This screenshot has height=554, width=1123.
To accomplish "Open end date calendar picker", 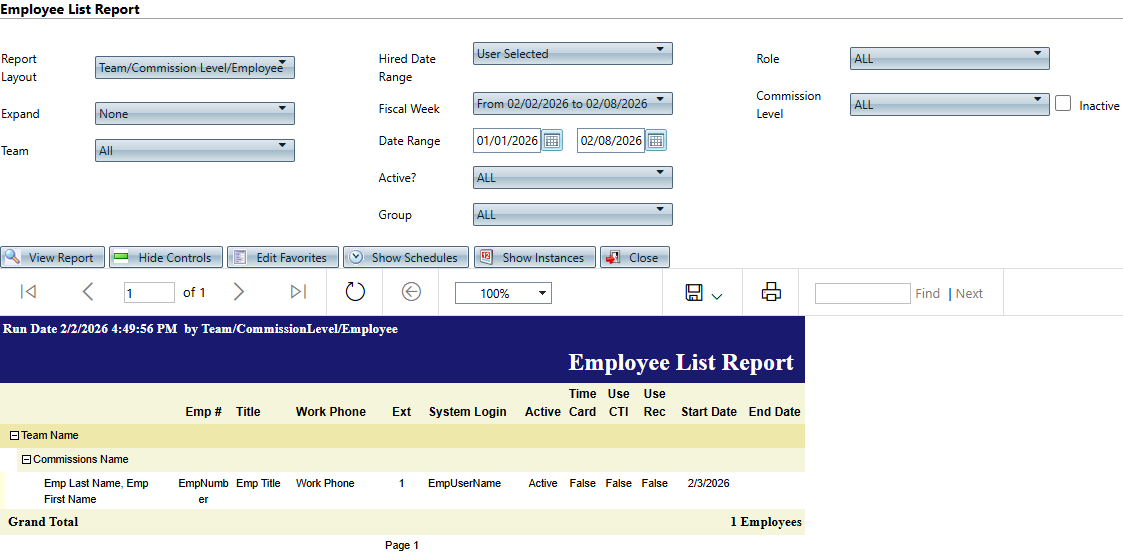I will pos(656,141).
